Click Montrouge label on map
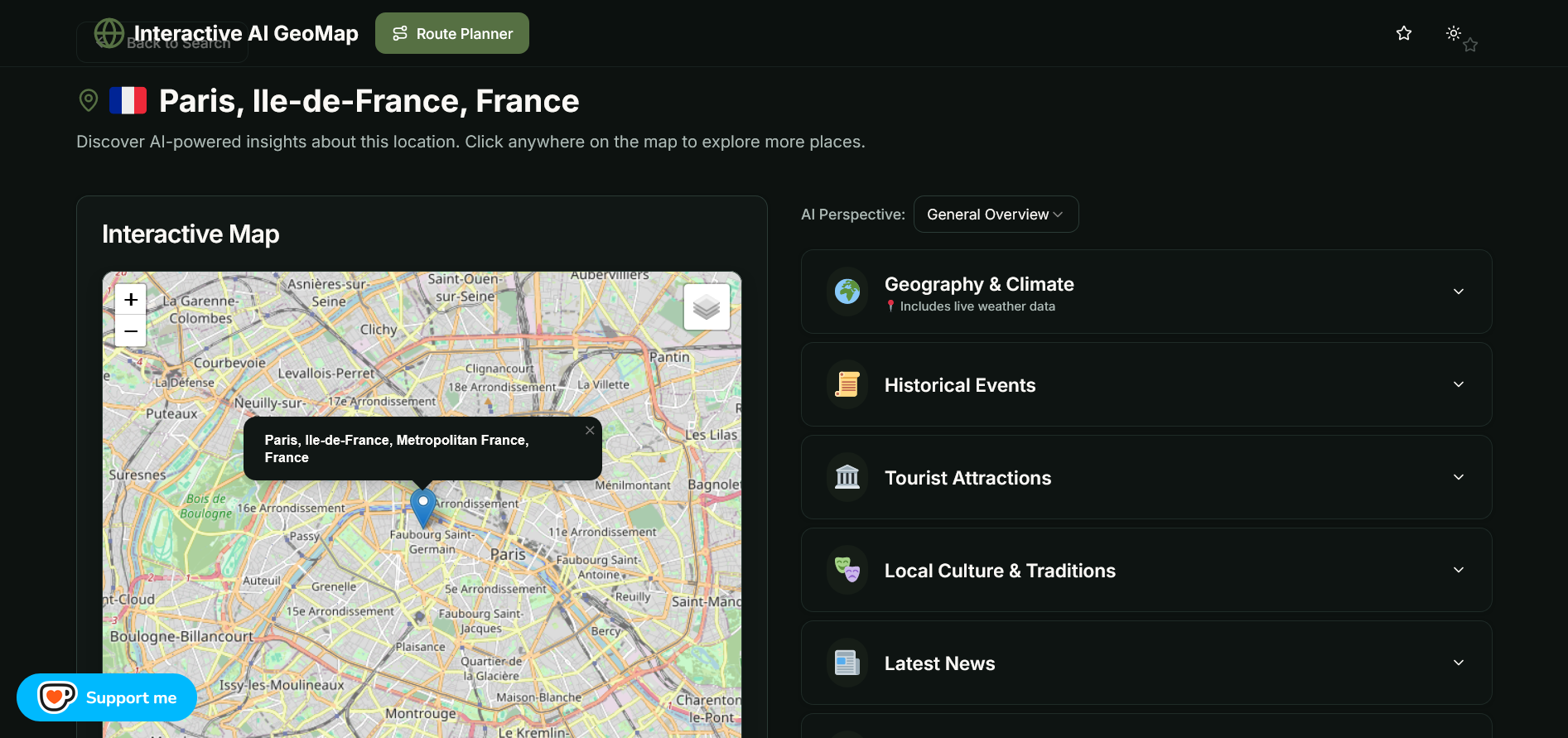1568x738 pixels. tap(421, 713)
